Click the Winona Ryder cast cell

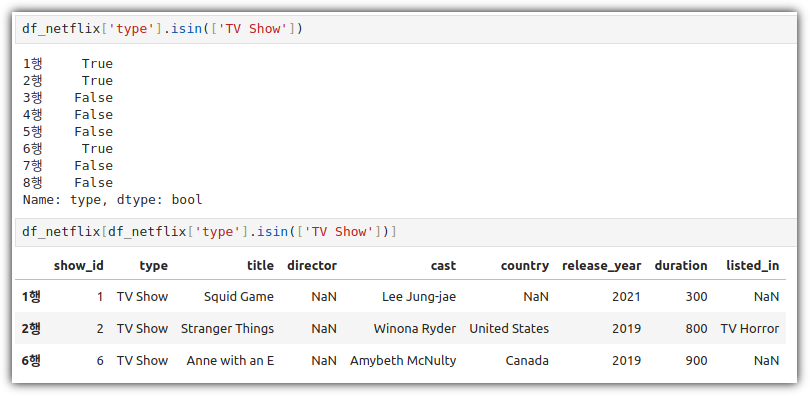point(415,329)
